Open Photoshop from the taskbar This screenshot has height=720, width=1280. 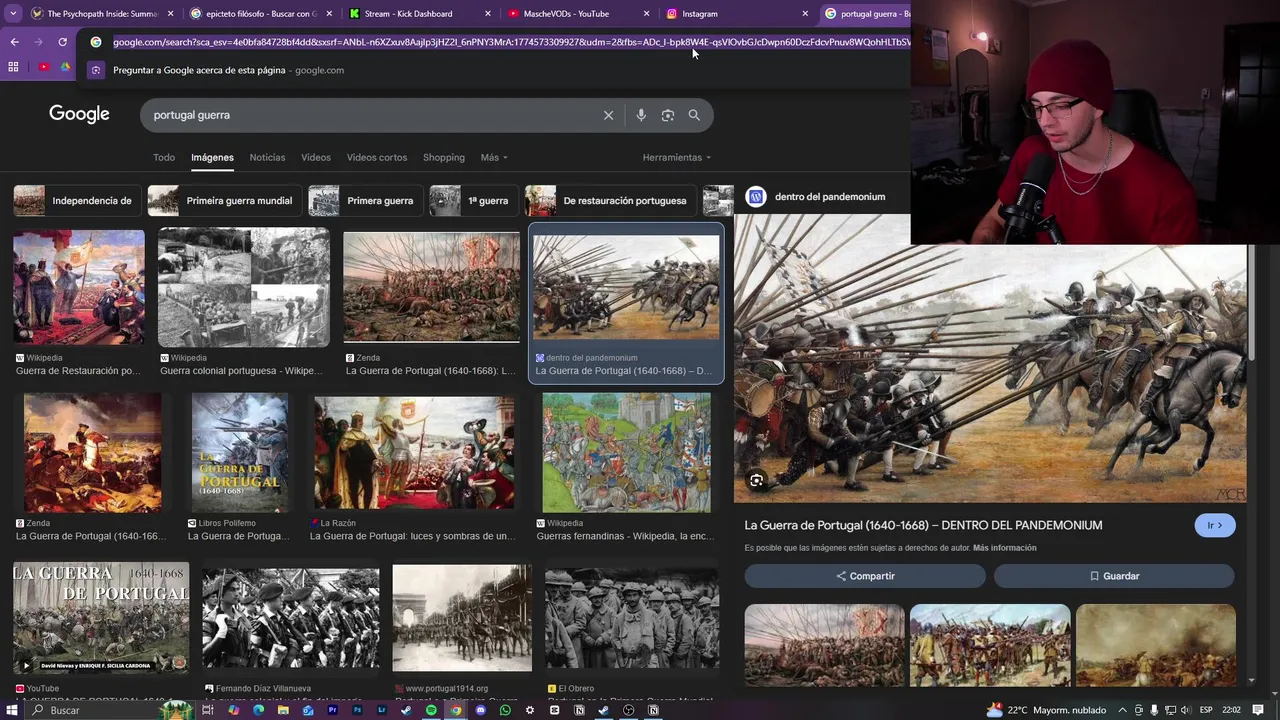pos(357,710)
